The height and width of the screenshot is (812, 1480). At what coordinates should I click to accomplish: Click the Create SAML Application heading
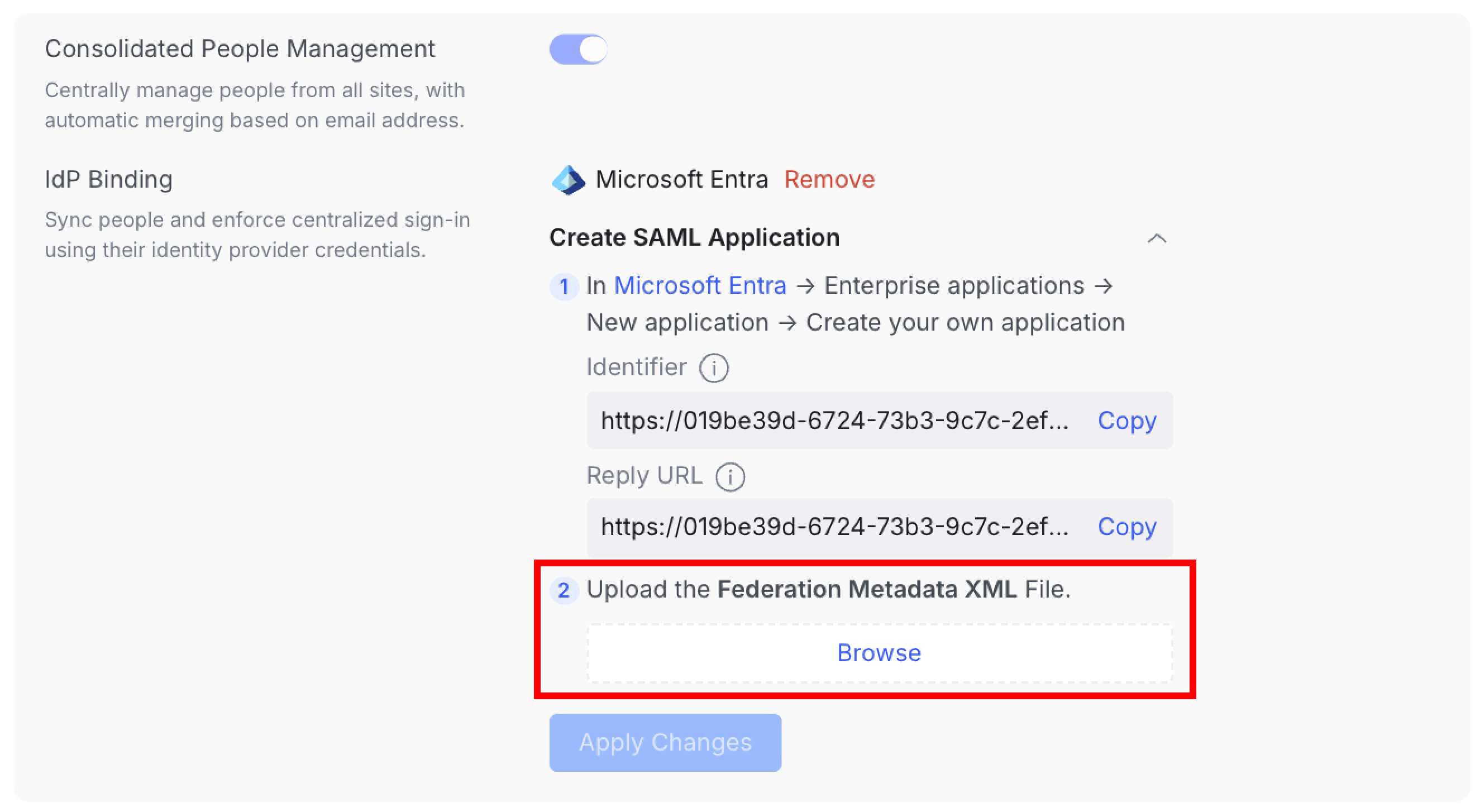coord(694,238)
